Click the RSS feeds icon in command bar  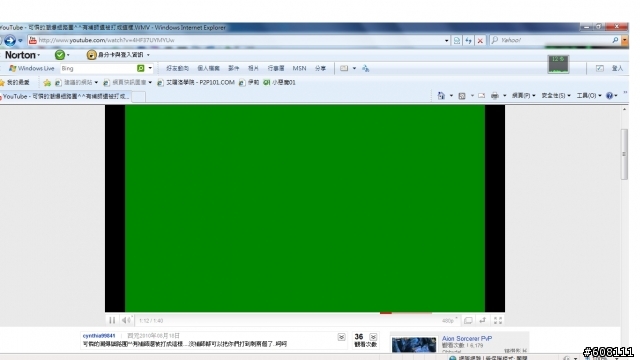click(x=462, y=96)
